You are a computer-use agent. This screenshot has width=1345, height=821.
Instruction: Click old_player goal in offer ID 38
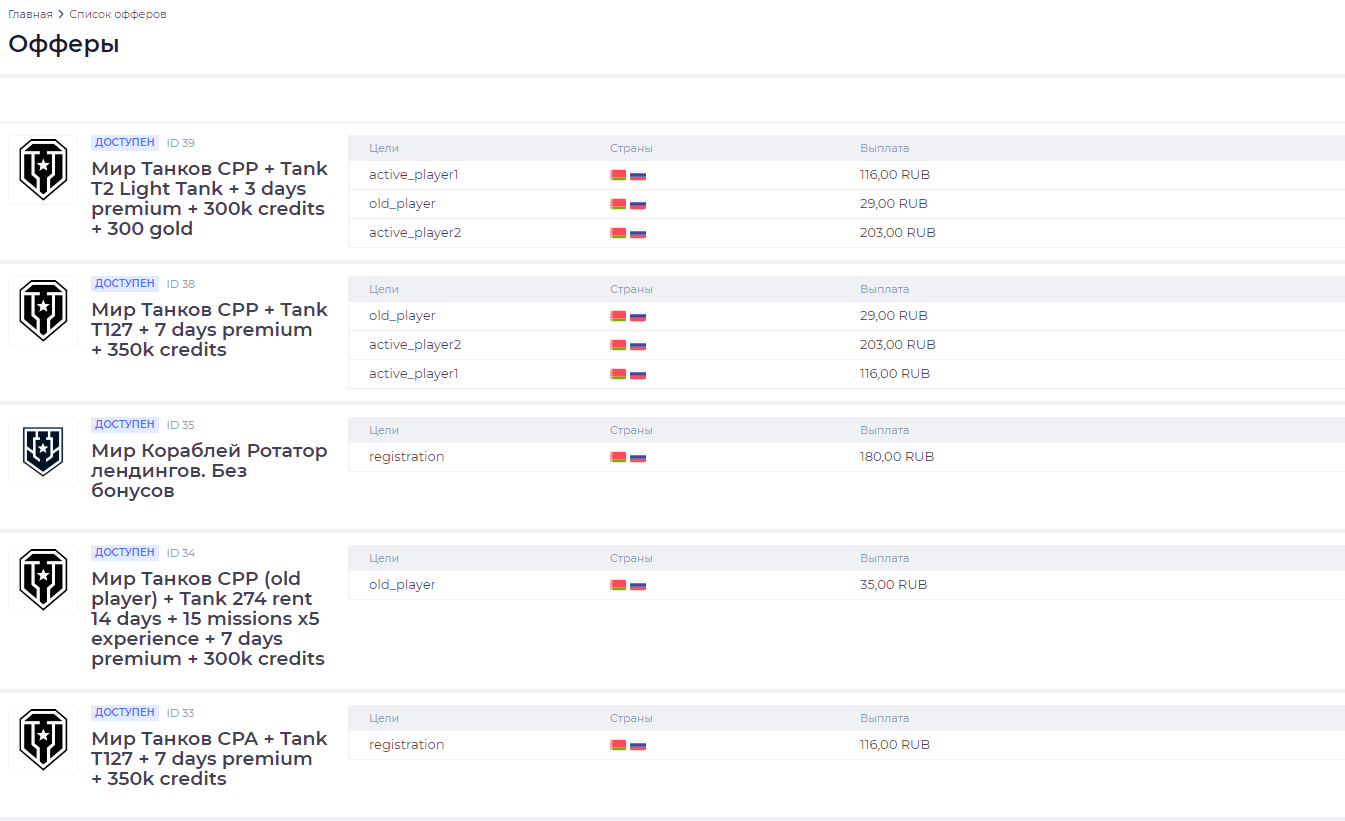[x=402, y=316]
